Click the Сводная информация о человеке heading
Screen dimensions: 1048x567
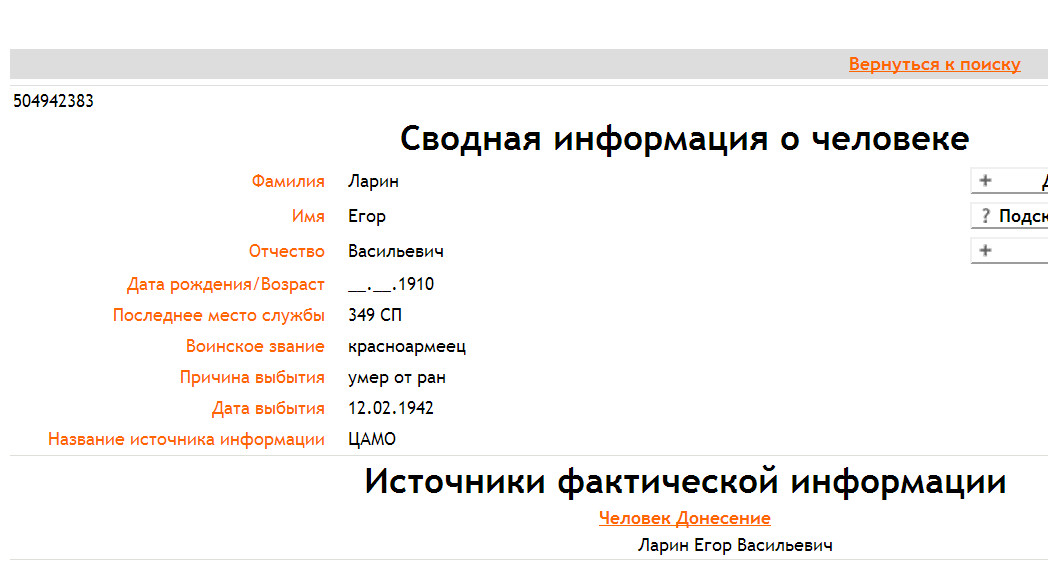[684, 138]
